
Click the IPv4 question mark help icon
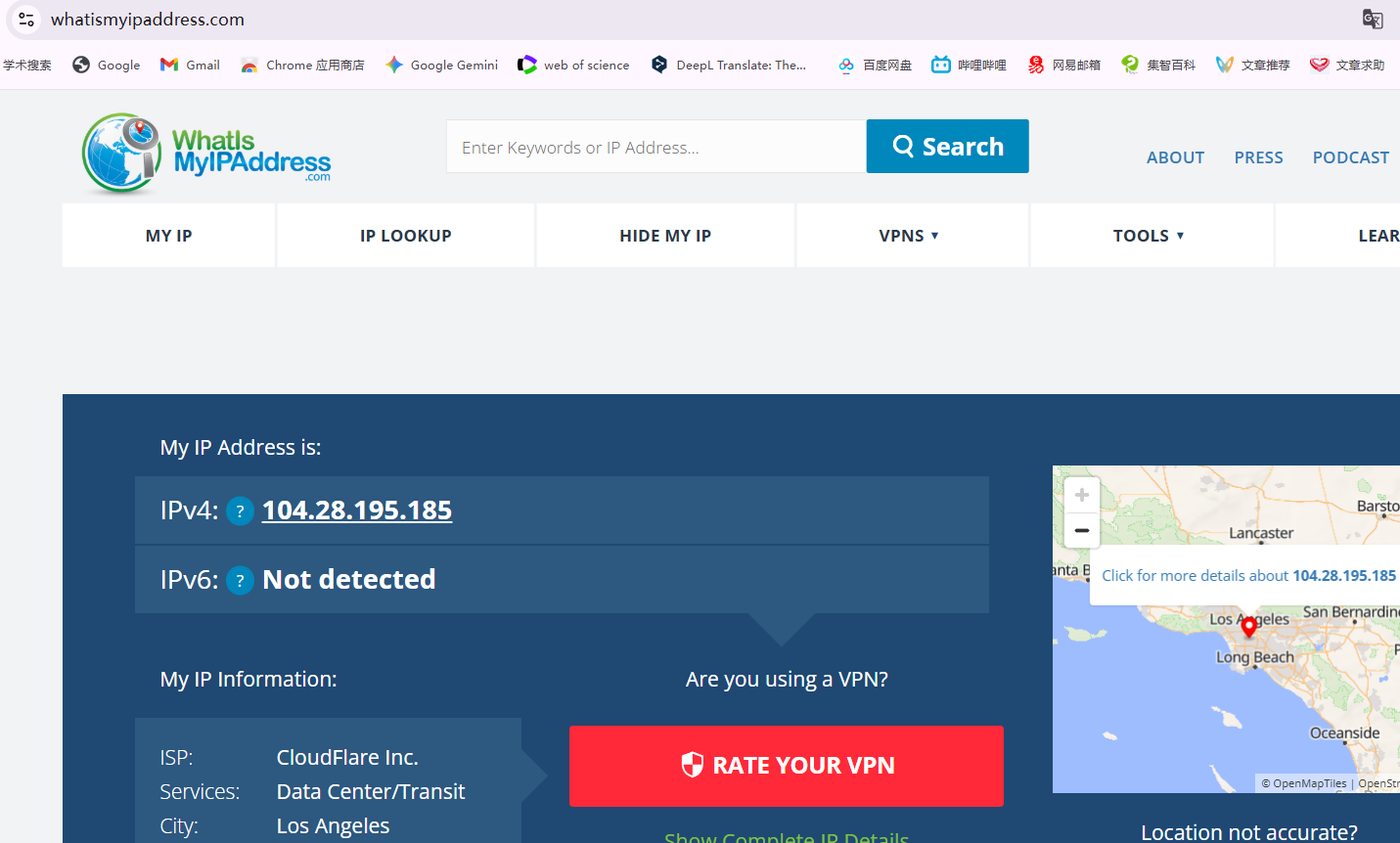coord(240,510)
